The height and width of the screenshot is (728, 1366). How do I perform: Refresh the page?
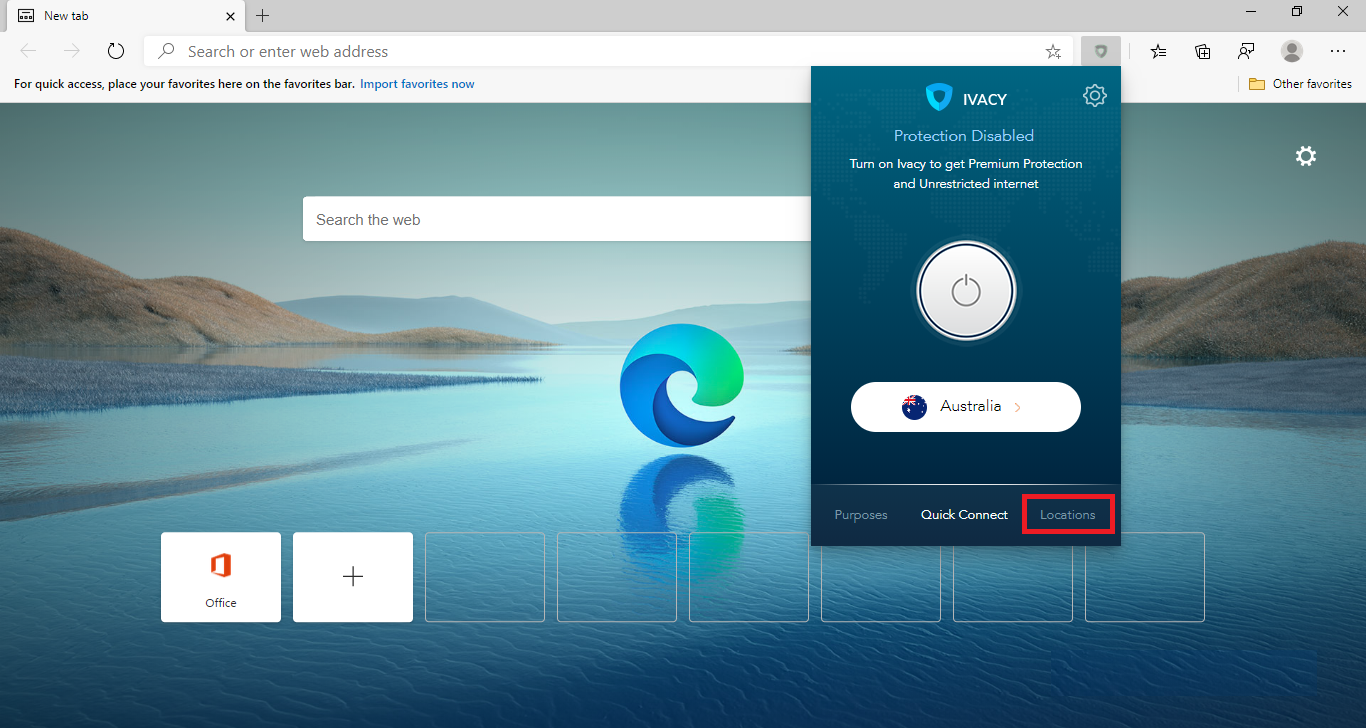(x=116, y=51)
